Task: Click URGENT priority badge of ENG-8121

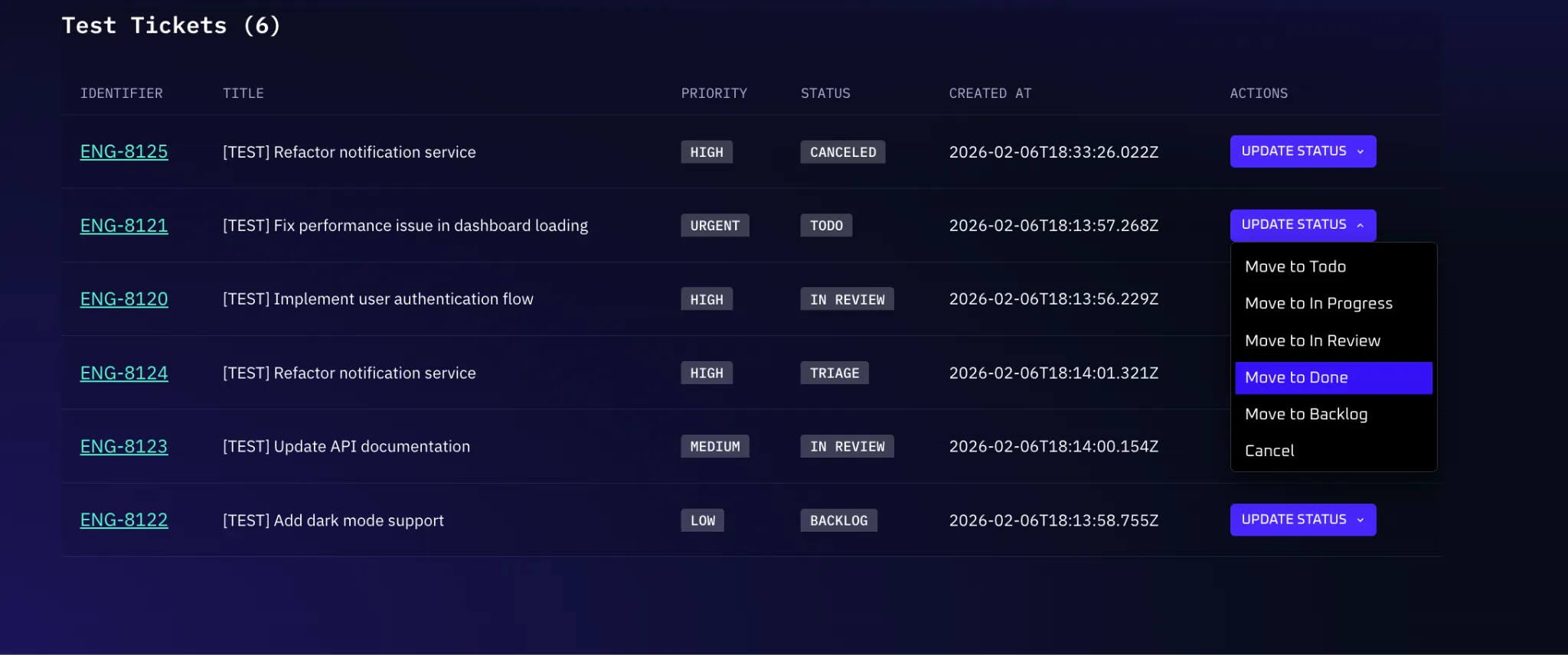Action: click(x=715, y=225)
